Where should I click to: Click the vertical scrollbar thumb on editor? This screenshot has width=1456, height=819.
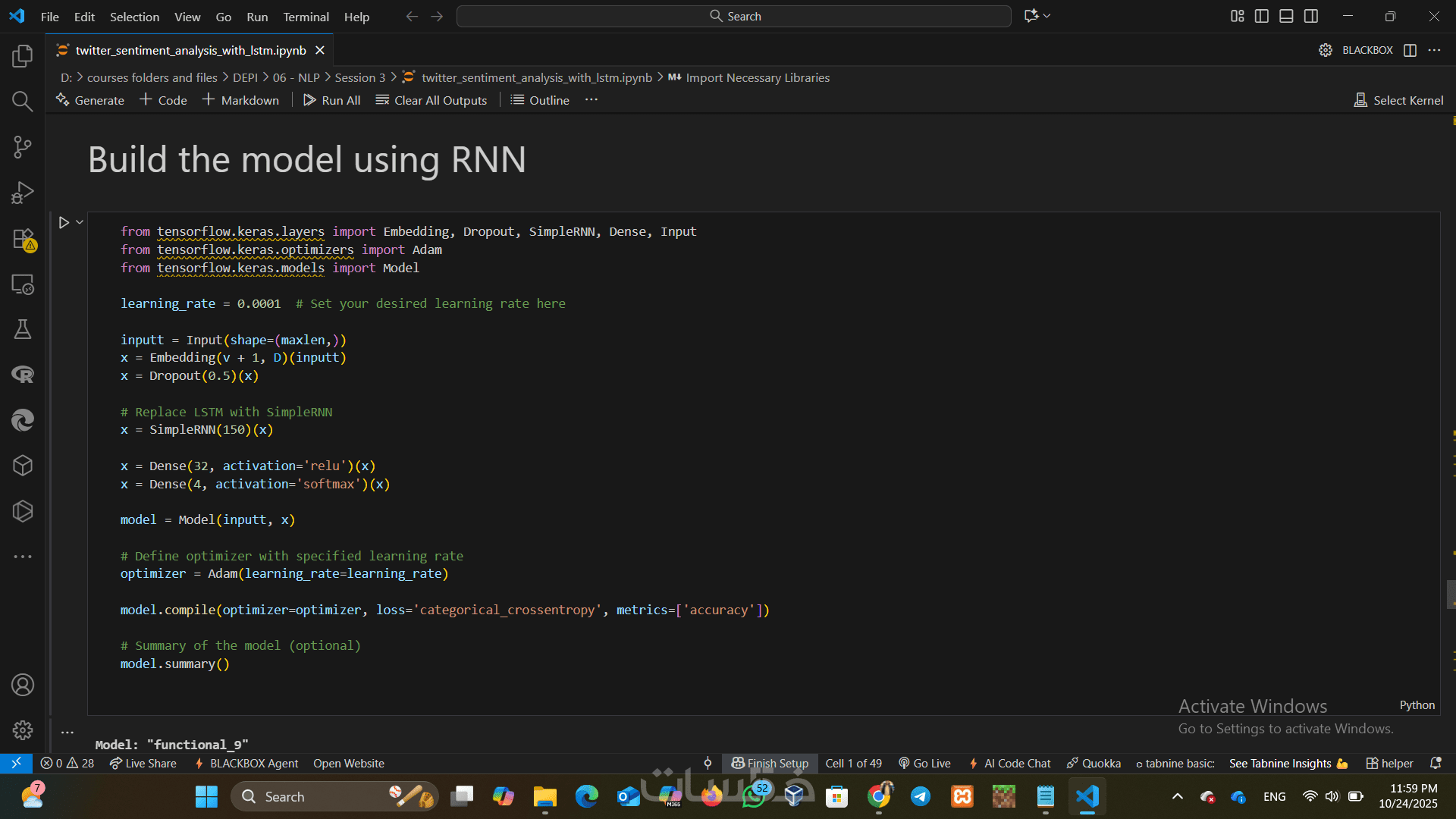coord(1451,595)
